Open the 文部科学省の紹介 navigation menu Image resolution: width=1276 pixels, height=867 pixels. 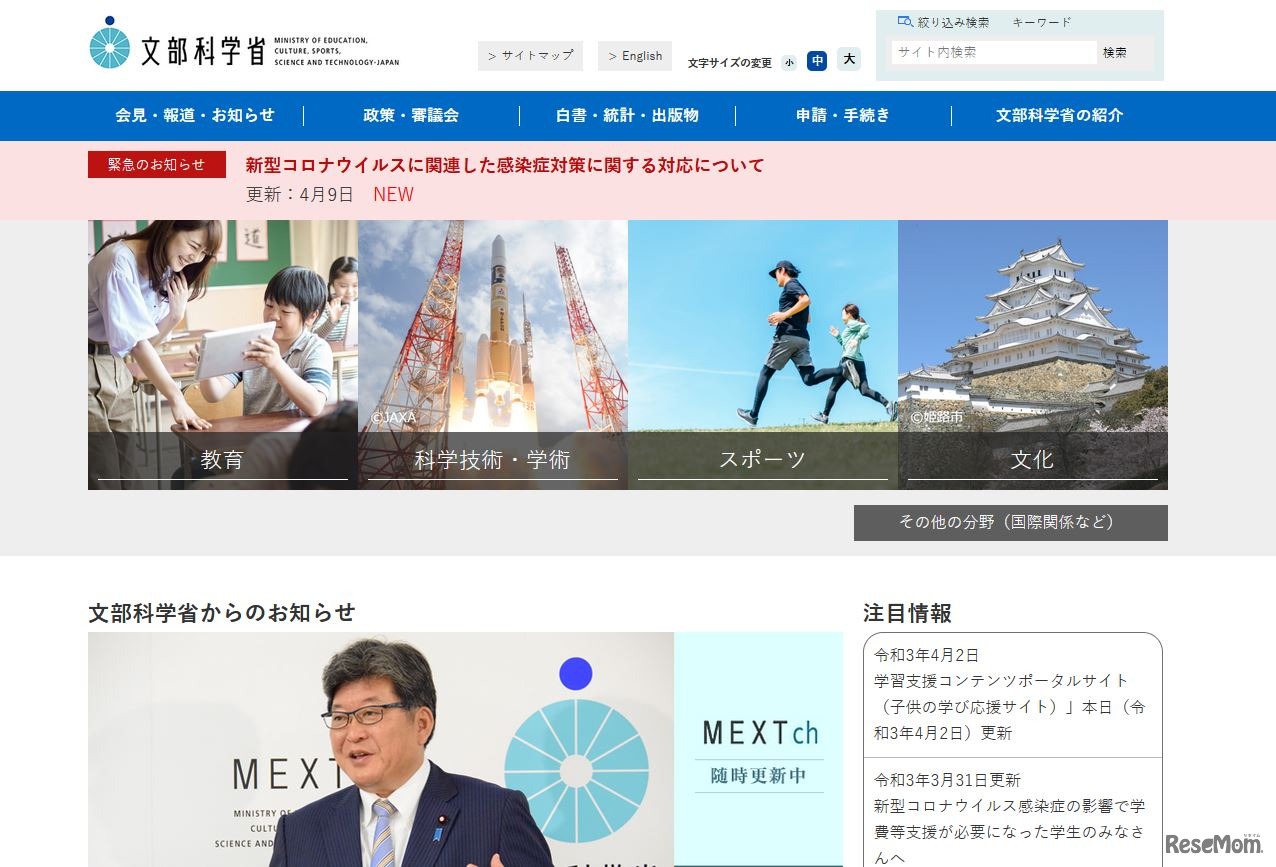tap(1059, 115)
